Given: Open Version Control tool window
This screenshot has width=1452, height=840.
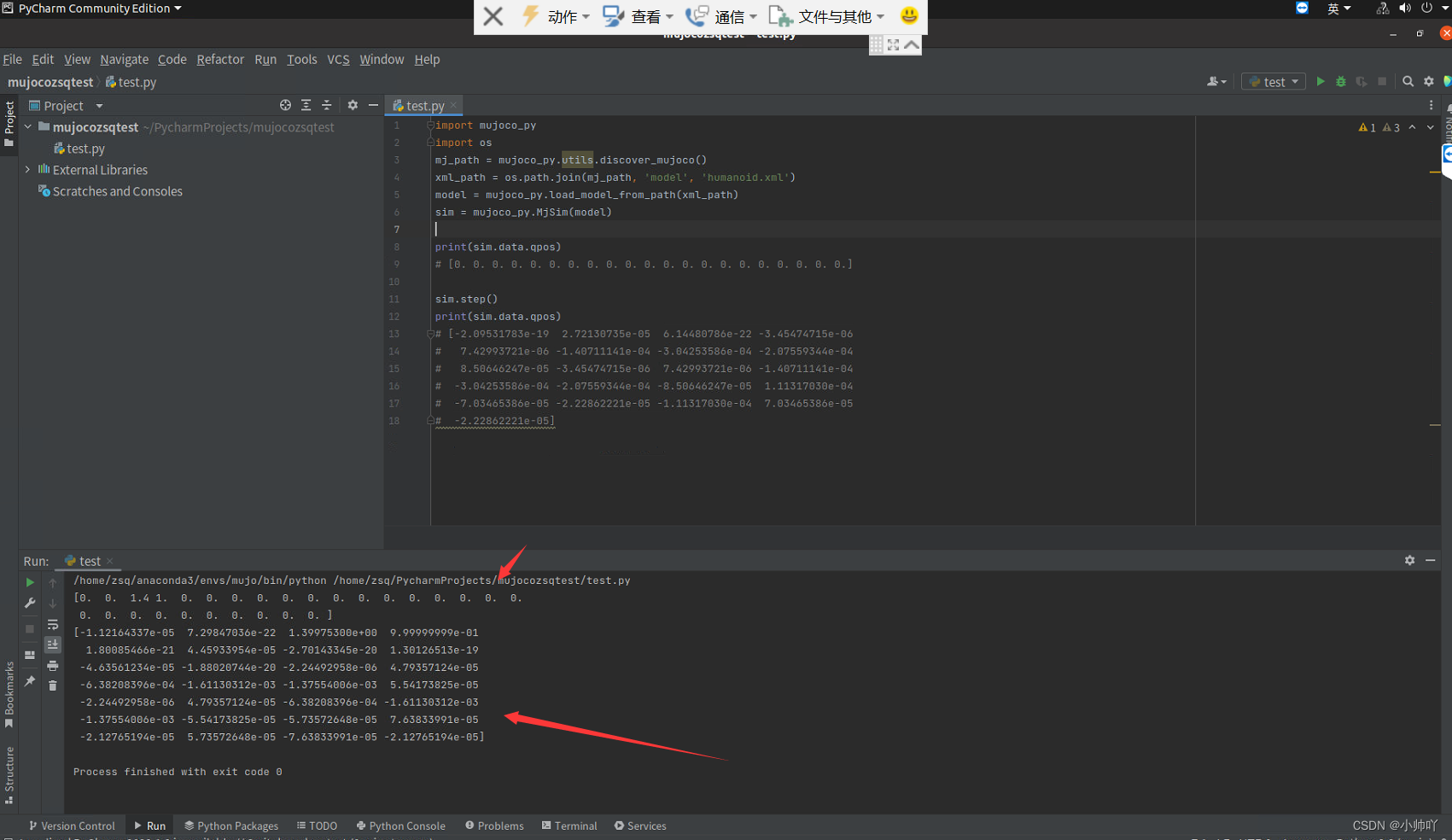Looking at the screenshot, I should click(x=72, y=825).
